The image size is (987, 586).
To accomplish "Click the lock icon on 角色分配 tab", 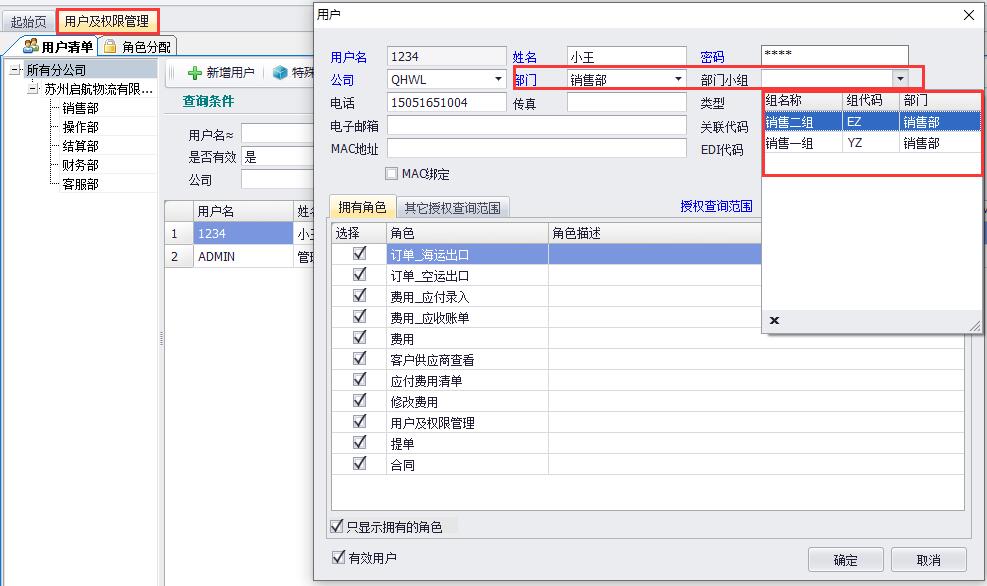I will pos(110,47).
